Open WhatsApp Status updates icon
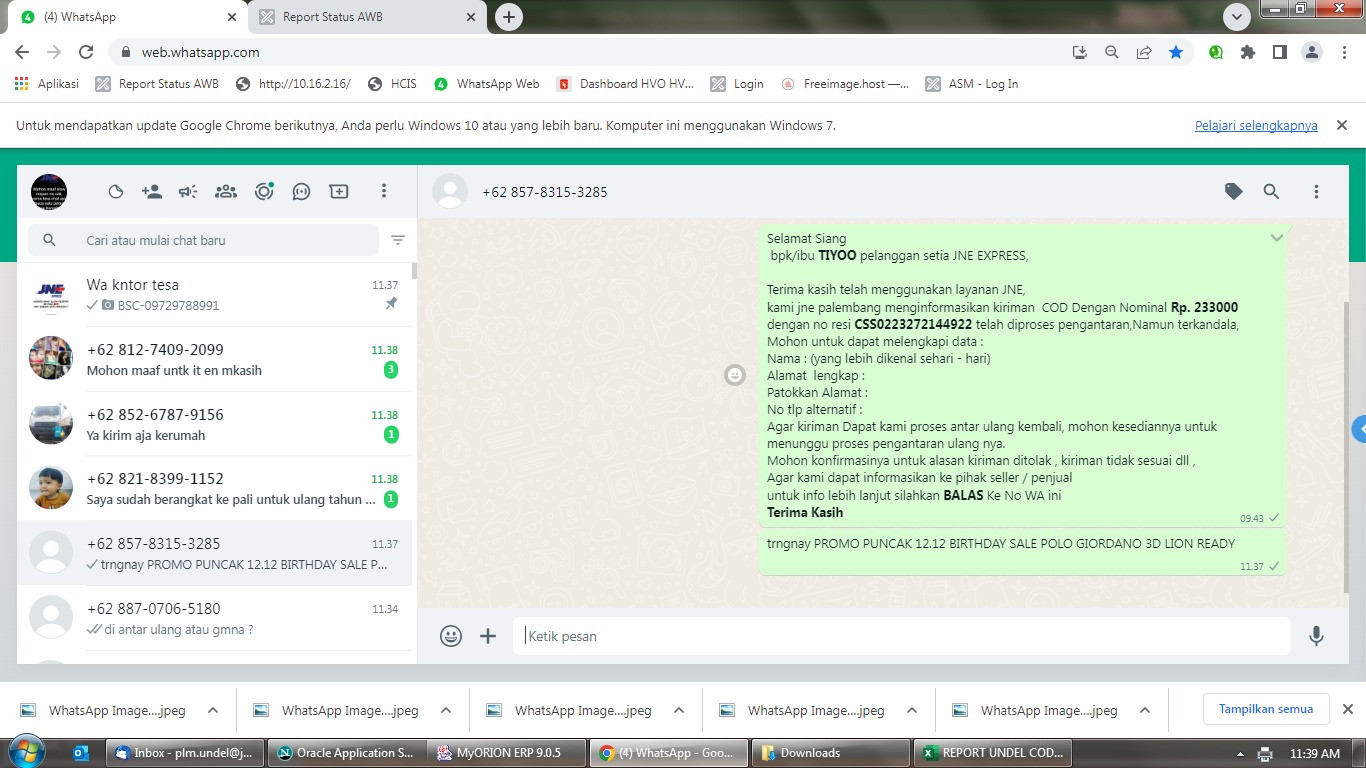1366x768 pixels. [x=115, y=192]
